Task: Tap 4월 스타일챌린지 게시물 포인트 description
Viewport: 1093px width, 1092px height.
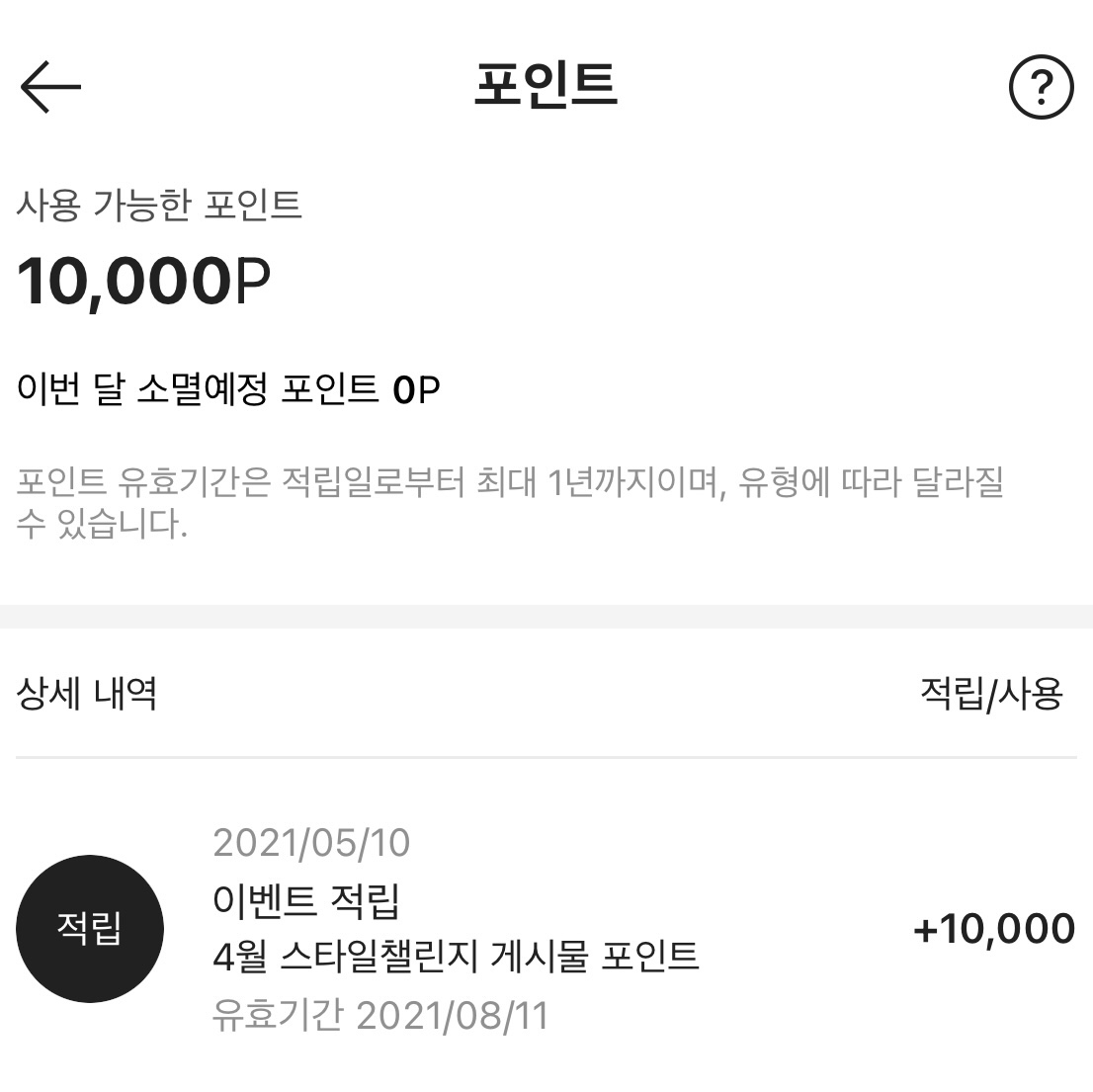Action: pos(456,956)
